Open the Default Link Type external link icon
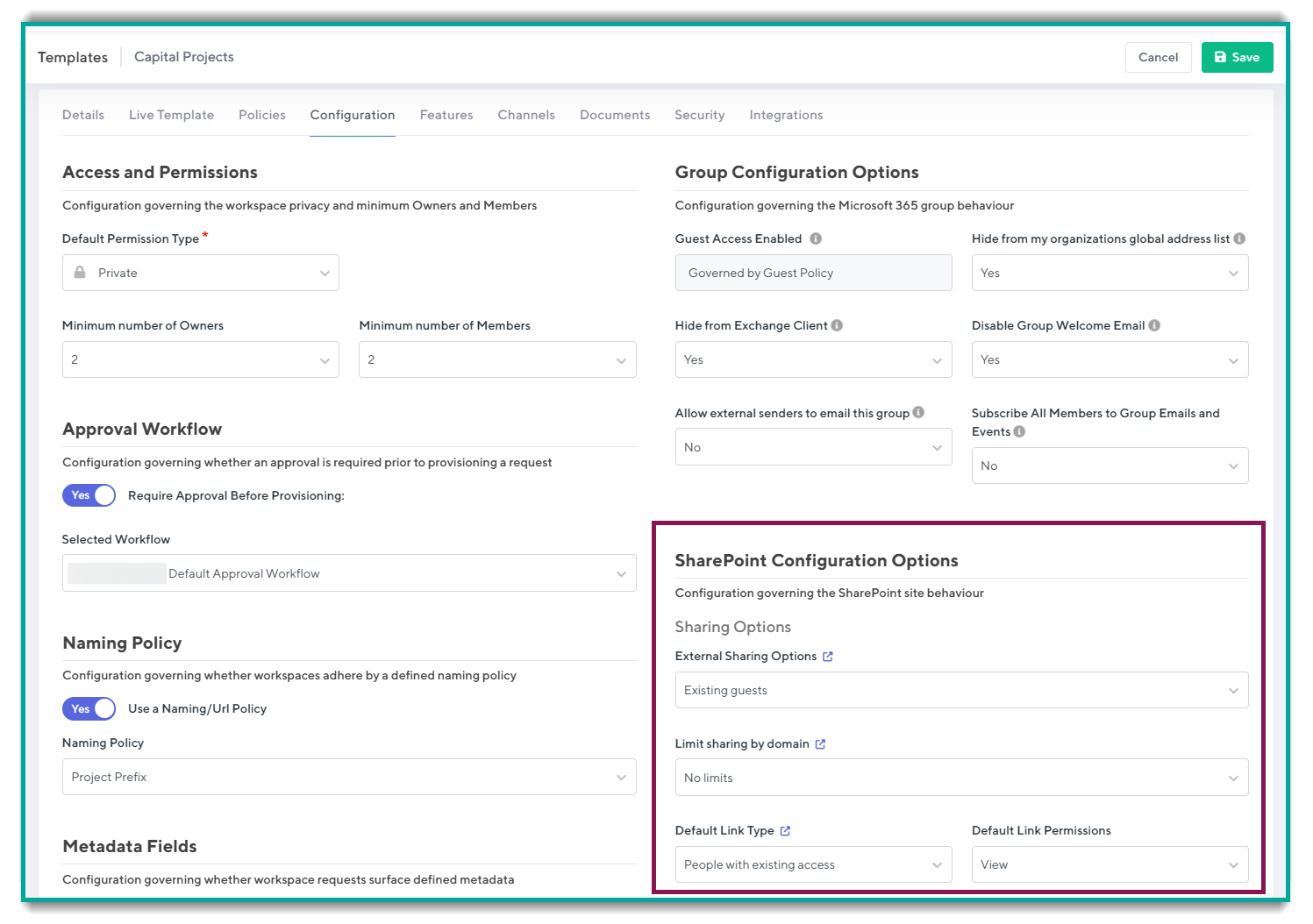The image size is (1313, 924). click(784, 830)
